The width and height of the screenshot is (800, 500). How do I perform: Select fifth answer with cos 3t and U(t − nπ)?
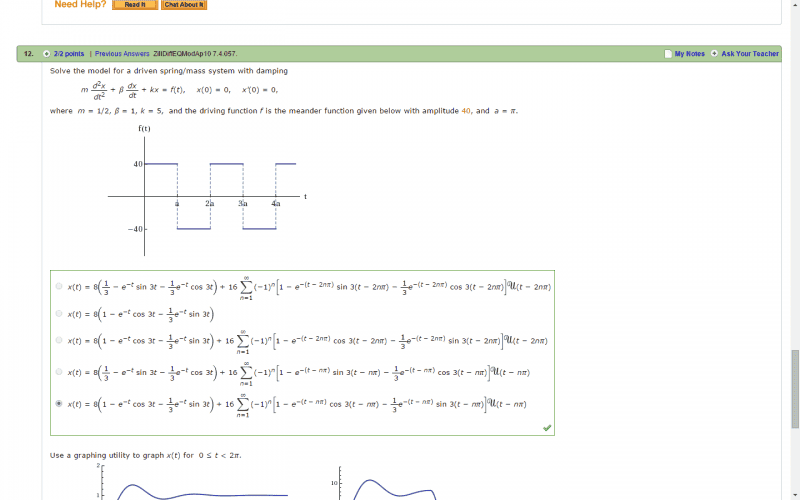(x=59, y=403)
